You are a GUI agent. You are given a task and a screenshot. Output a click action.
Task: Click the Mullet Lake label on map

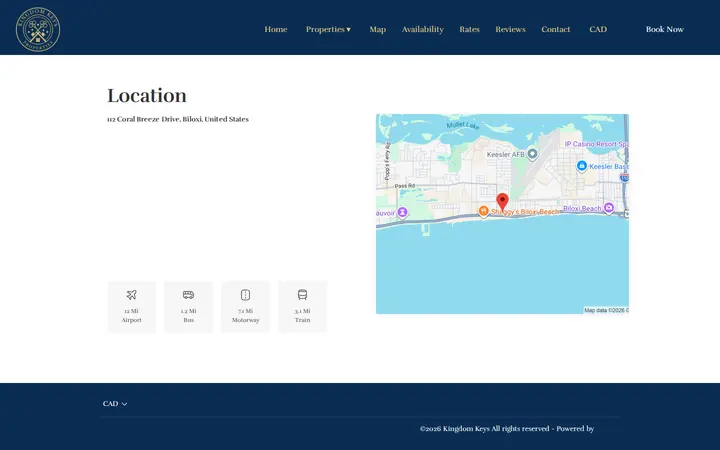tap(463, 125)
